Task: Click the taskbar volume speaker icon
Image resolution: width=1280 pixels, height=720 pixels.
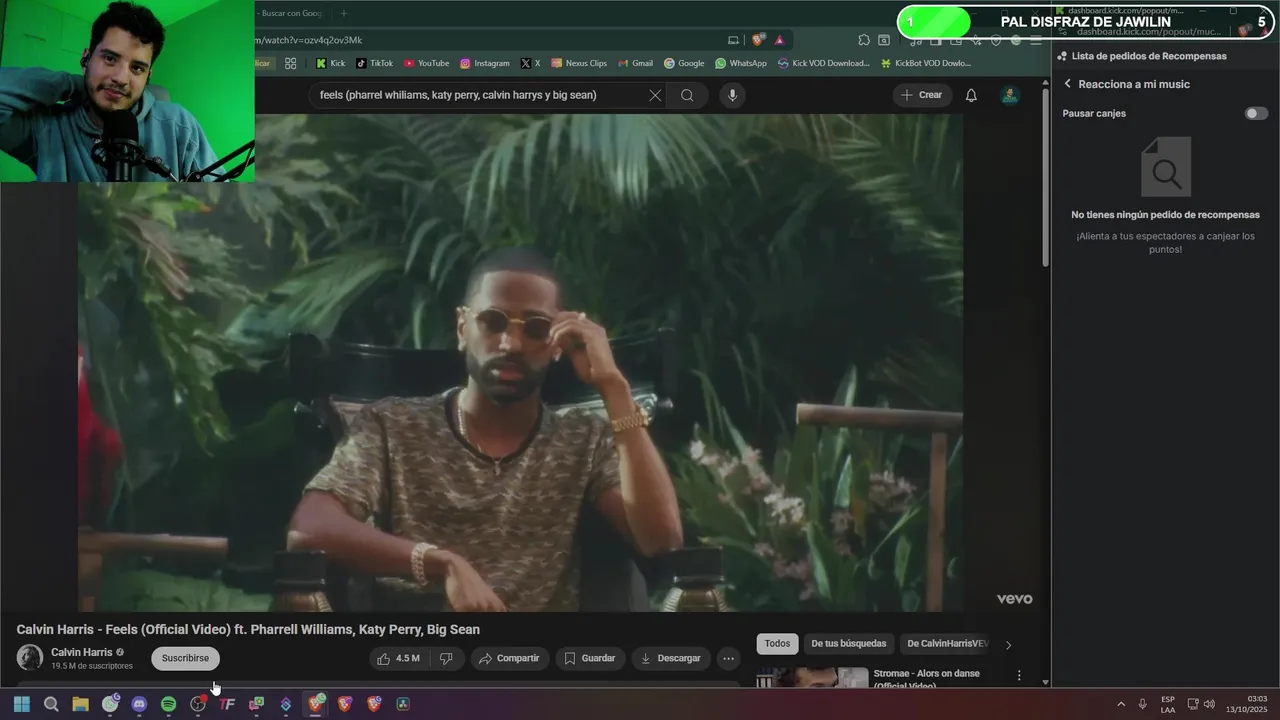Action: click(x=1209, y=704)
